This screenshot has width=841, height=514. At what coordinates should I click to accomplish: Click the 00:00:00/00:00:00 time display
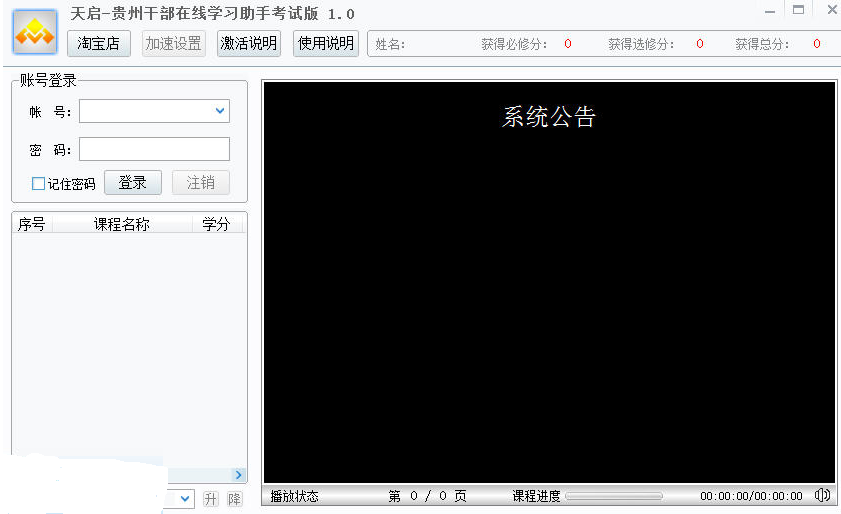(751, 496)
